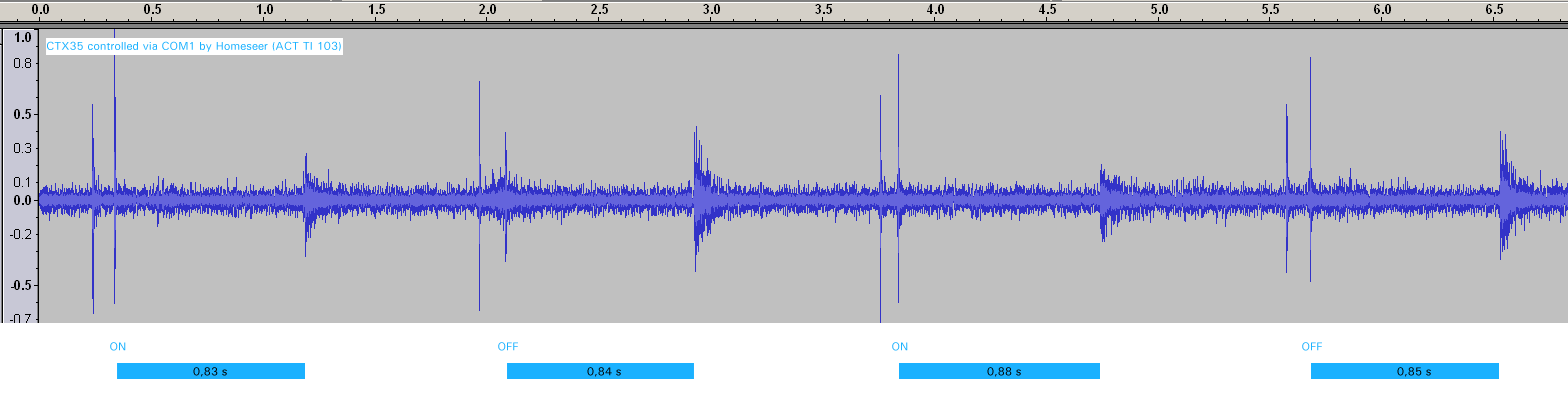The image size is (1568, 394).
Task: Jump to 3.0 on the timeline ruler
Action: [712, 9]
